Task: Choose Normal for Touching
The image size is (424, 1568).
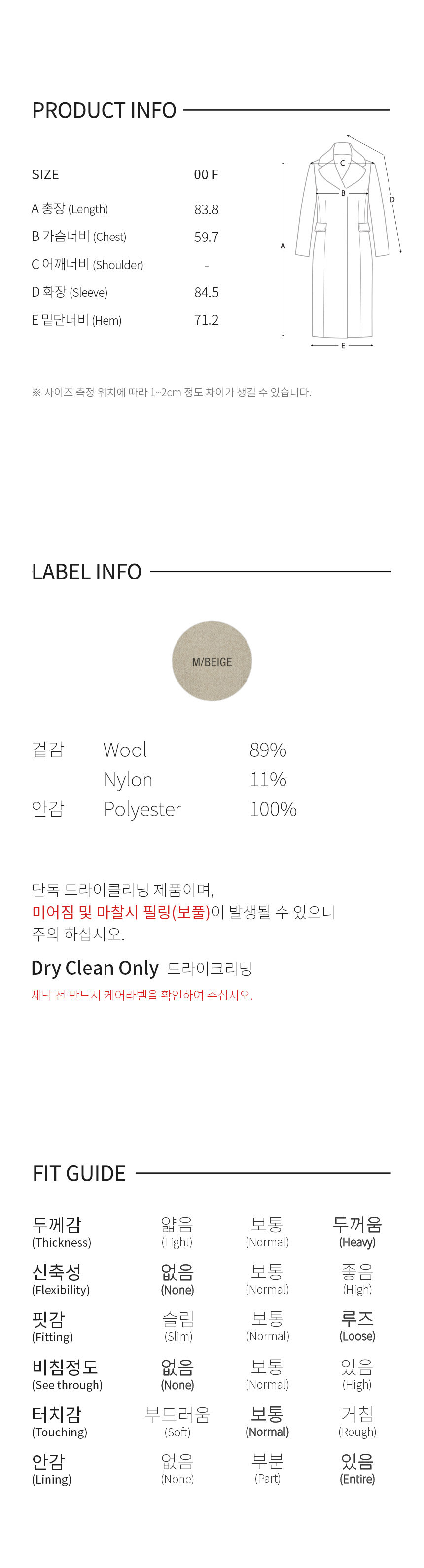Action: coord(267,1422)
